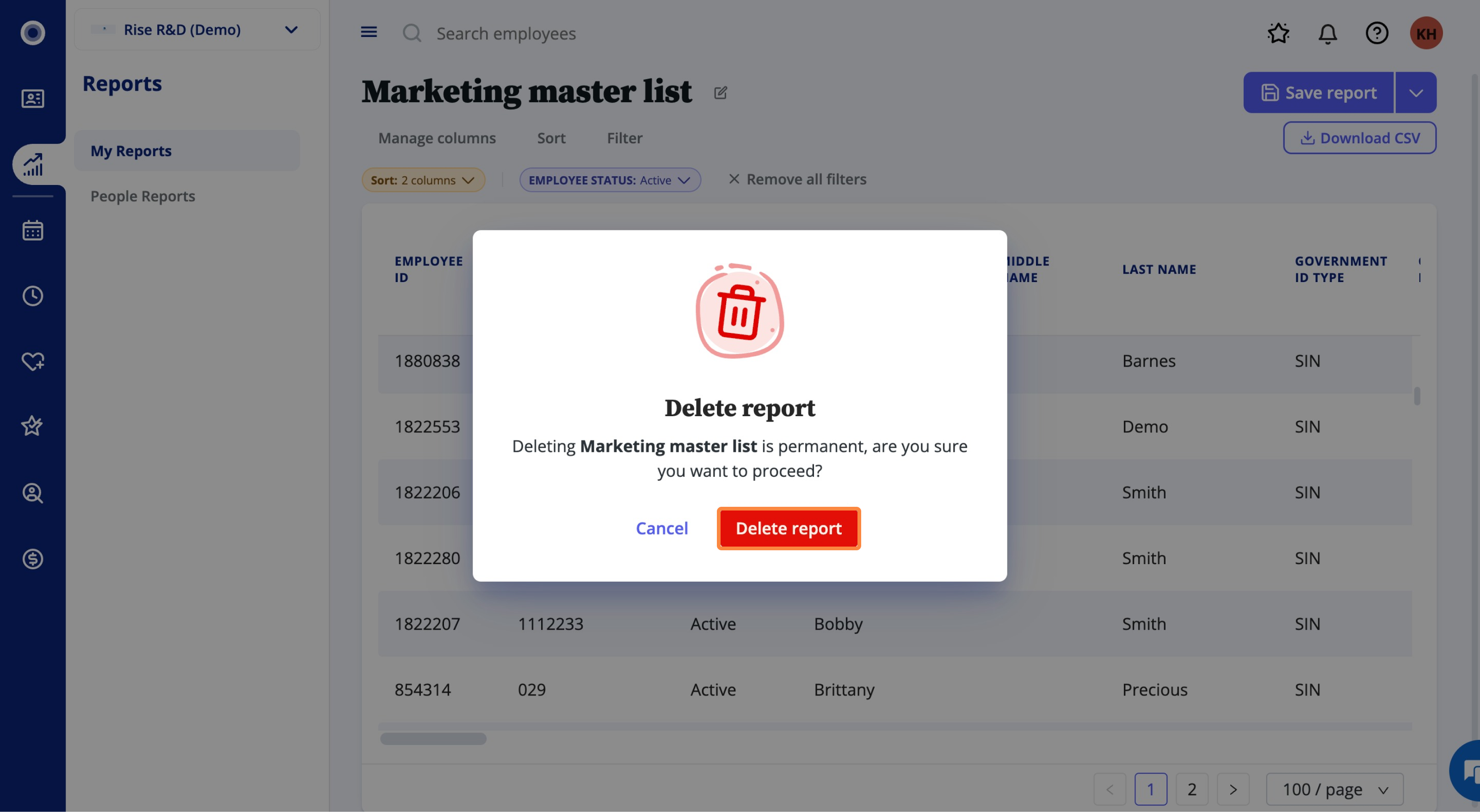This screenshot has width=1480, height=812.
Task: Click the Barnes last name cell
Action: (x=1148, y=361)
